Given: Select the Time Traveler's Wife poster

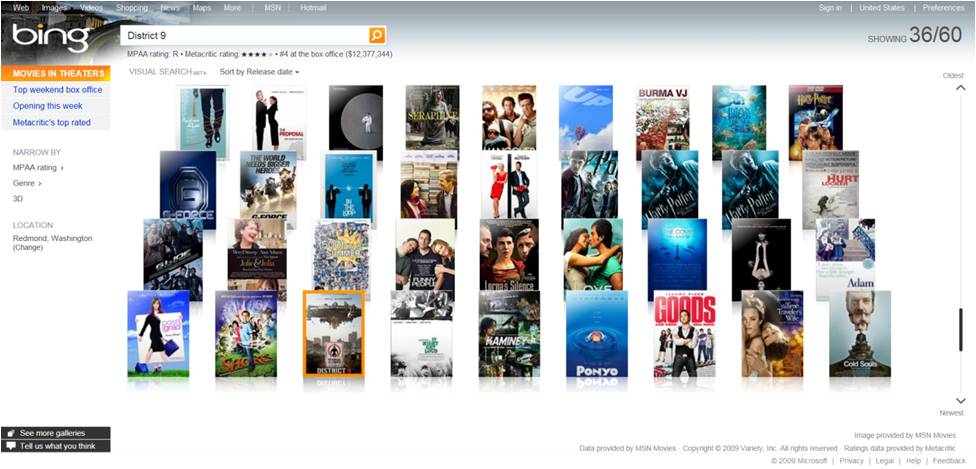Looking at the screenshot, I should (772, 333).
